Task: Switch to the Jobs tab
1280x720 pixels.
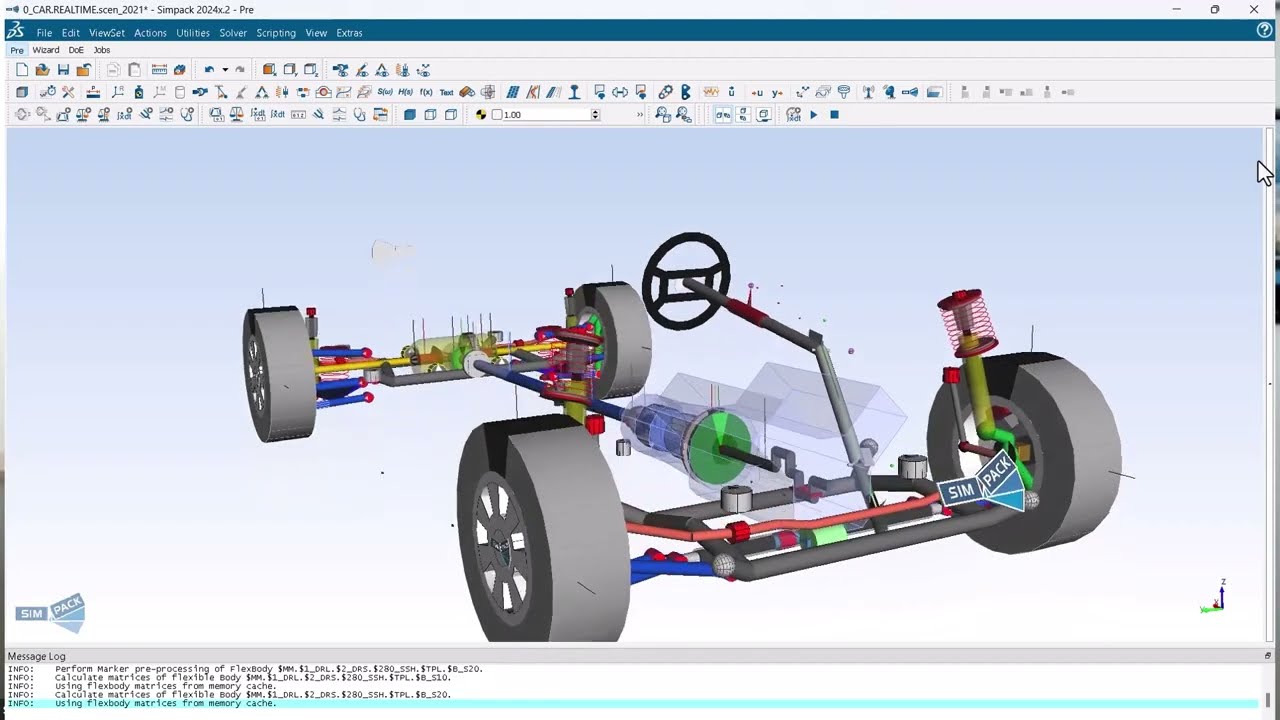Action: 102,50
